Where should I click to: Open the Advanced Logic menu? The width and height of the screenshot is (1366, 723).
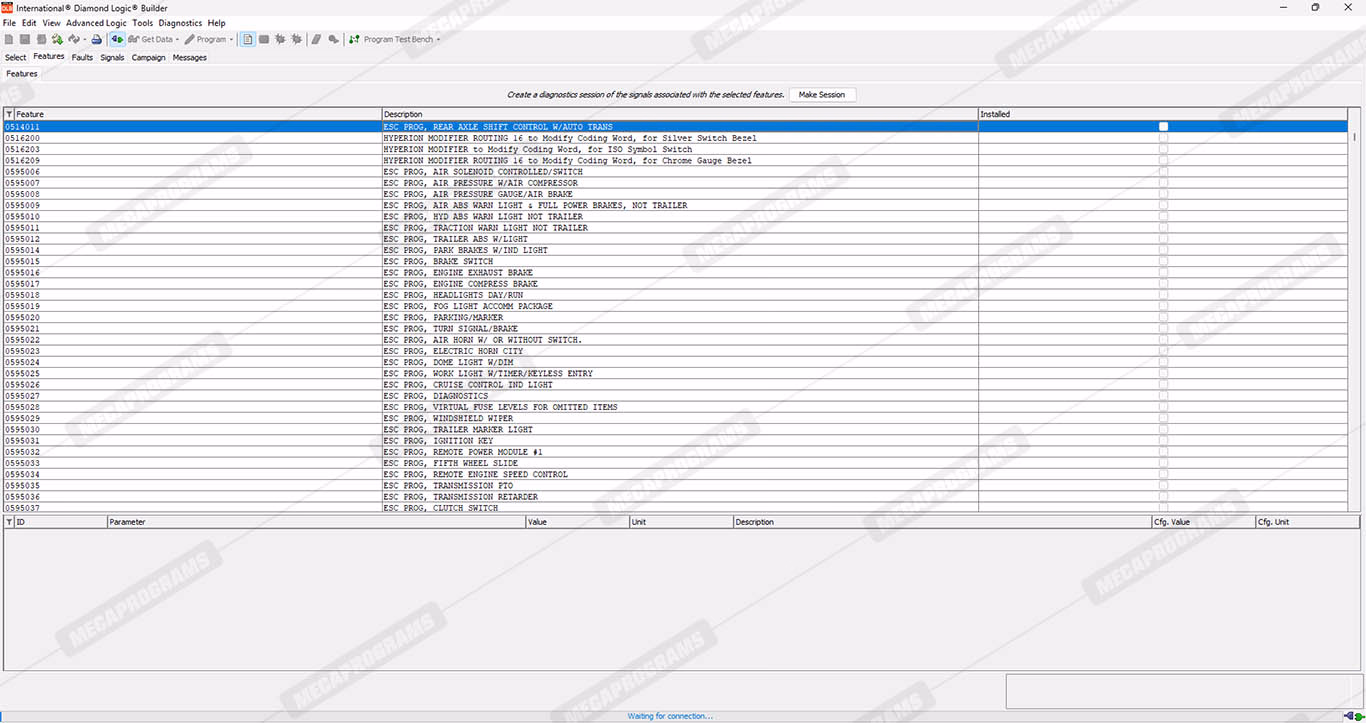[x=96, y=23]
